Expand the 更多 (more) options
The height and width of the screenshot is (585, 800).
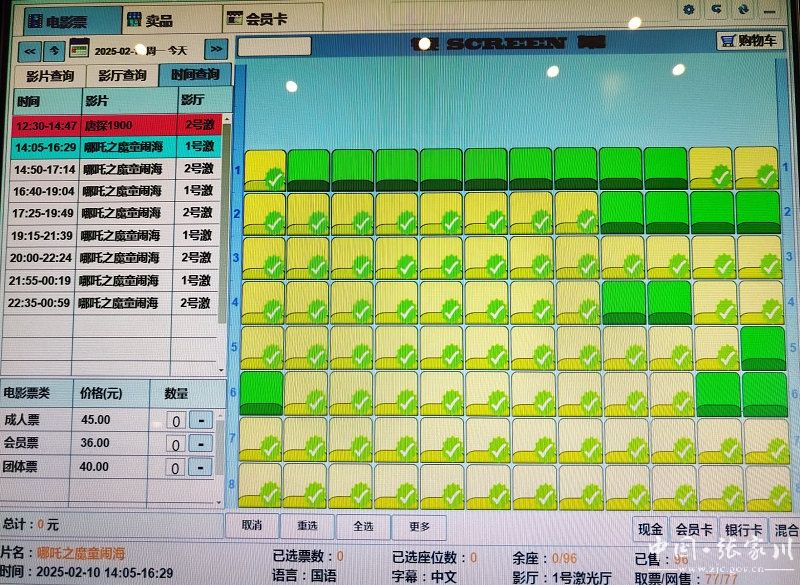[x=420, y=526]
